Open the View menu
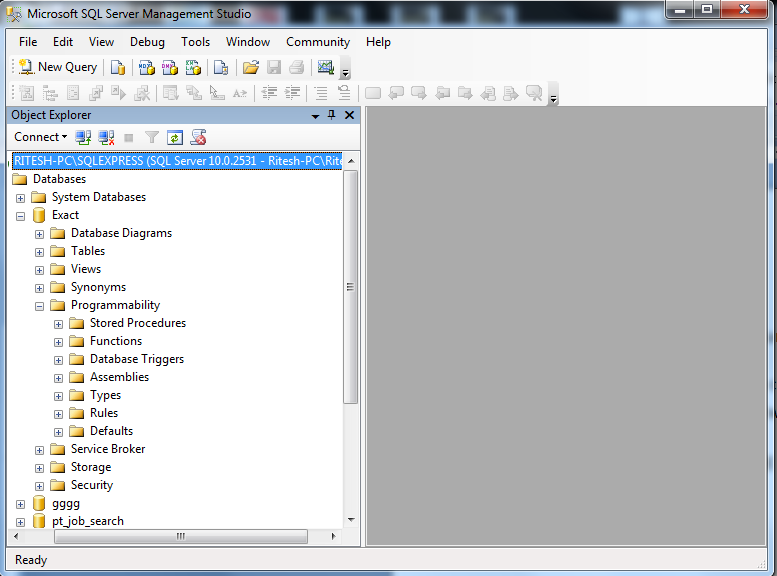777x576 pixels. click(x=102, y=42)
